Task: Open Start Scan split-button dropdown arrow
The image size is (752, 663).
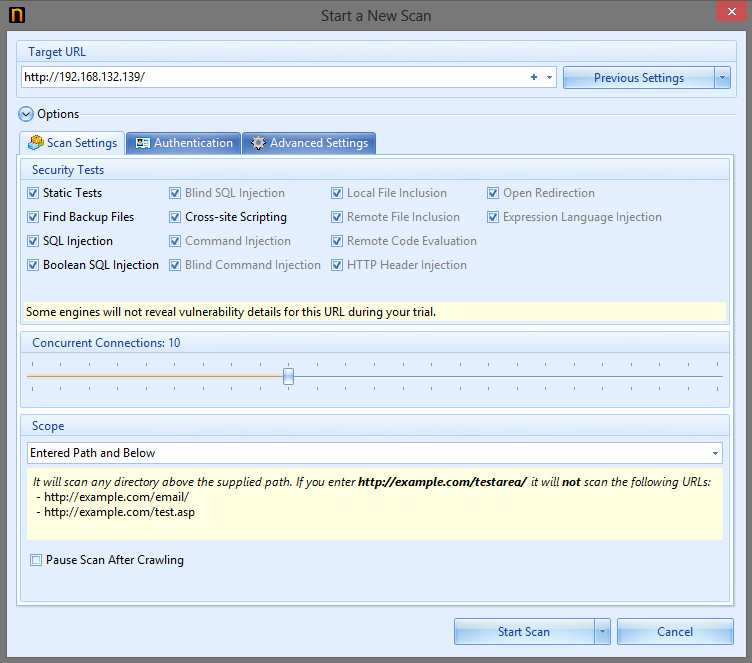Action: click(602, 632)
